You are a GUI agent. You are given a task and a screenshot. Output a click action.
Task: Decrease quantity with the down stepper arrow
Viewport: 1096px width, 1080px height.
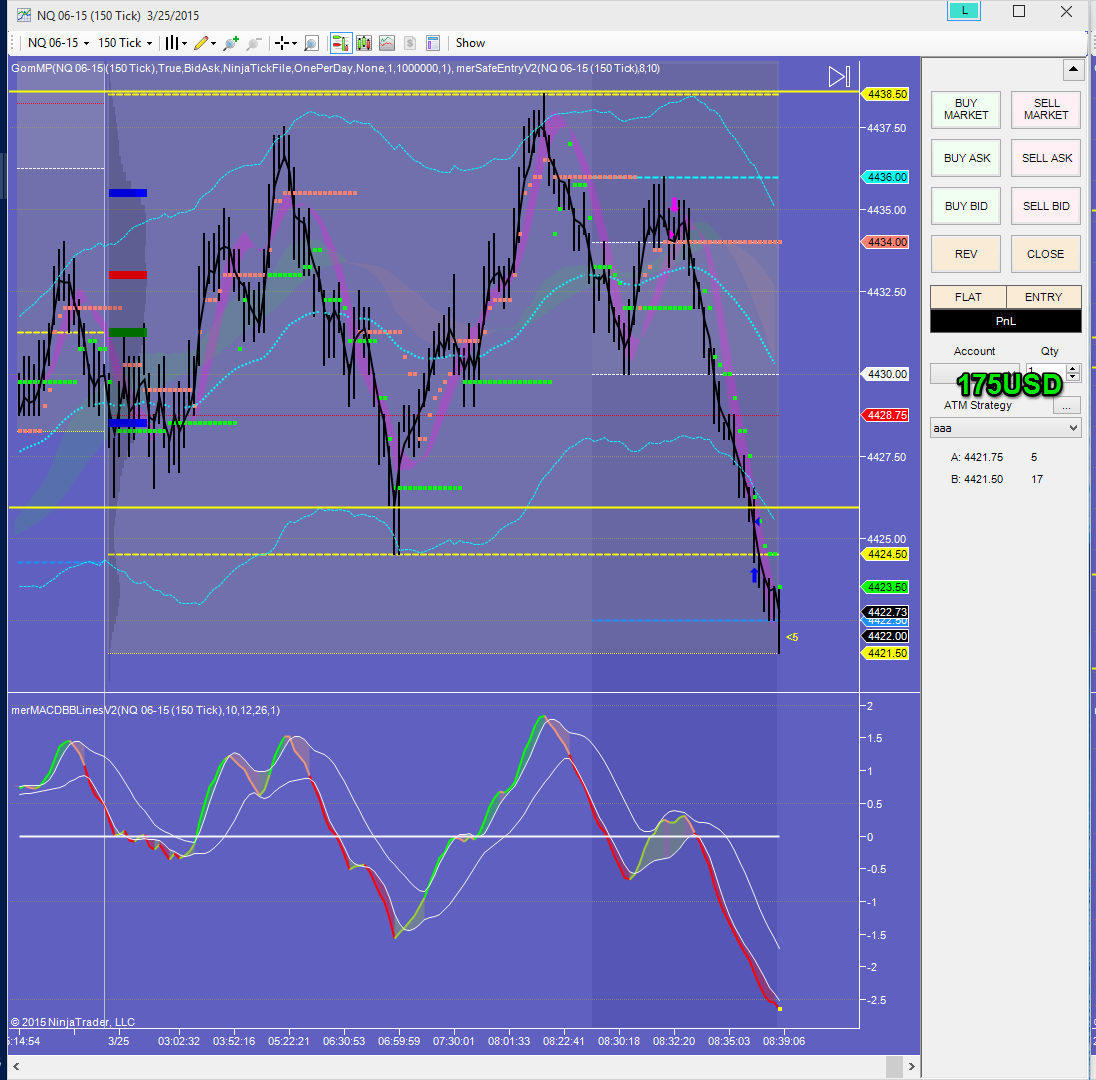(1074, 377)
